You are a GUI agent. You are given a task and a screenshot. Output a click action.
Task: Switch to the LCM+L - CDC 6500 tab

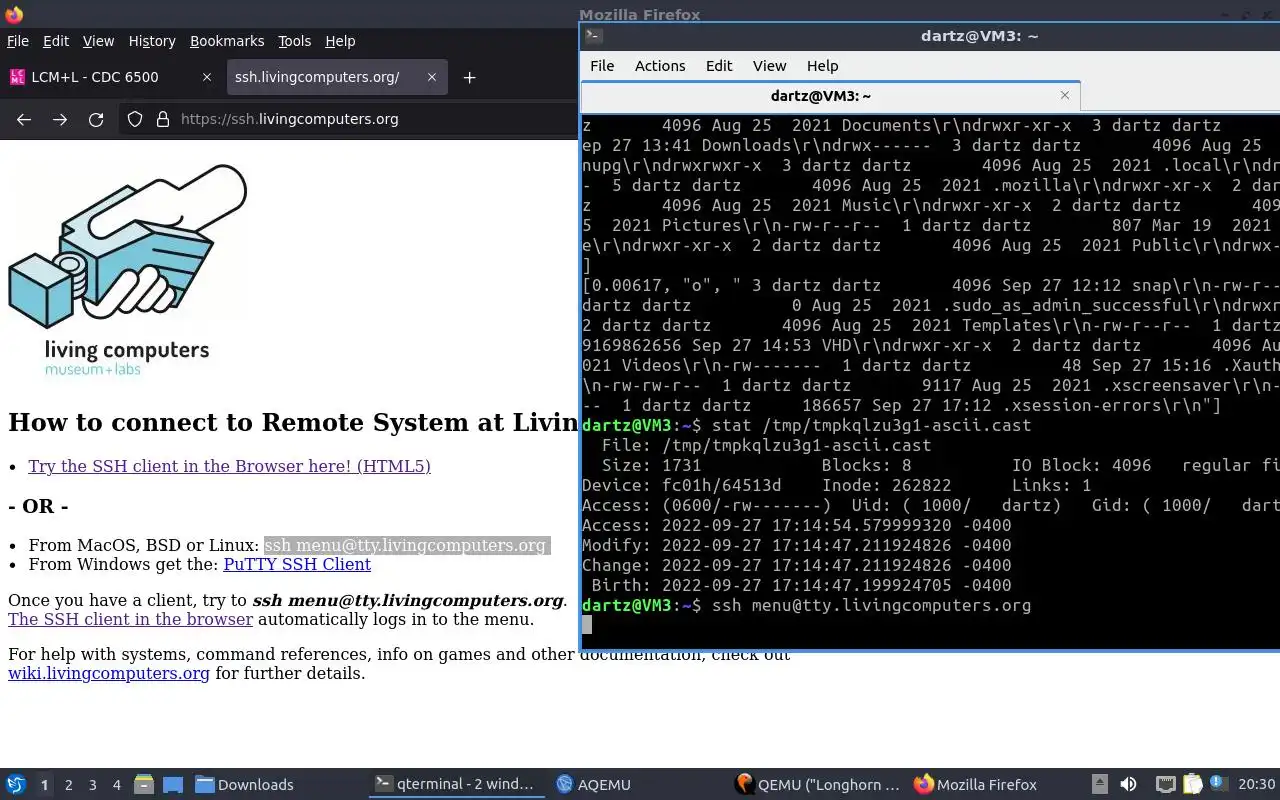(x=110, y=77)
